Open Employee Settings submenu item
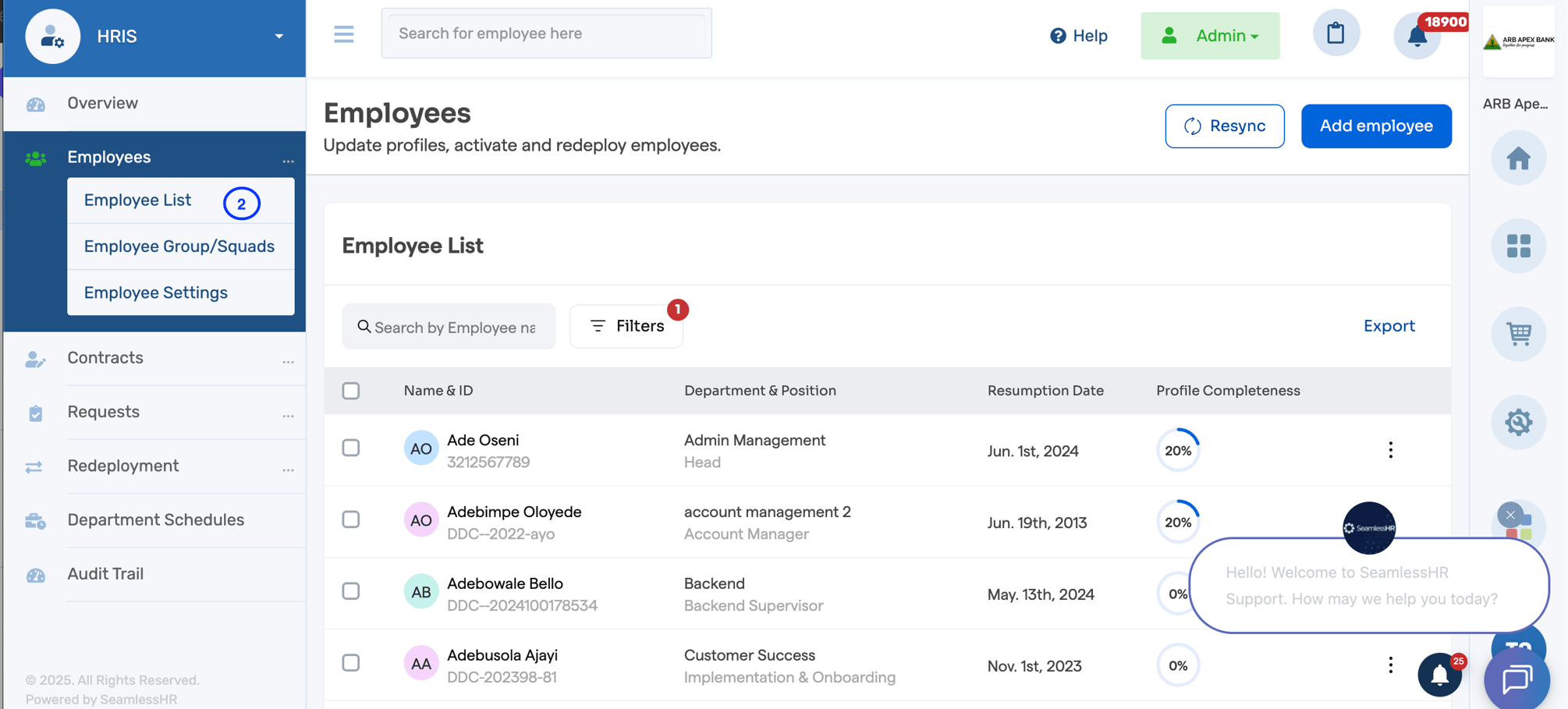The width and height of the screenshot is (1568, 709). (x=156, y=292)
